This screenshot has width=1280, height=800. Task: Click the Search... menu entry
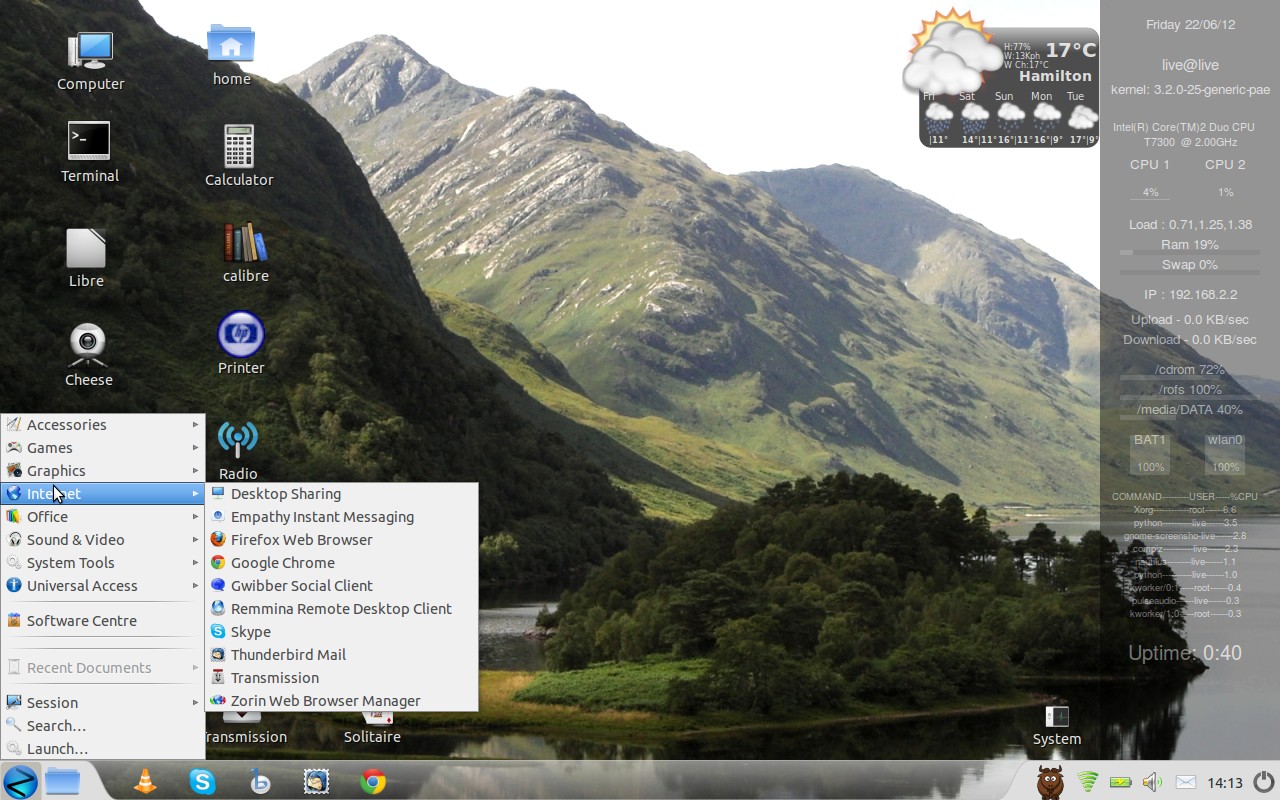pyautogui.click(x=56, y=726)
